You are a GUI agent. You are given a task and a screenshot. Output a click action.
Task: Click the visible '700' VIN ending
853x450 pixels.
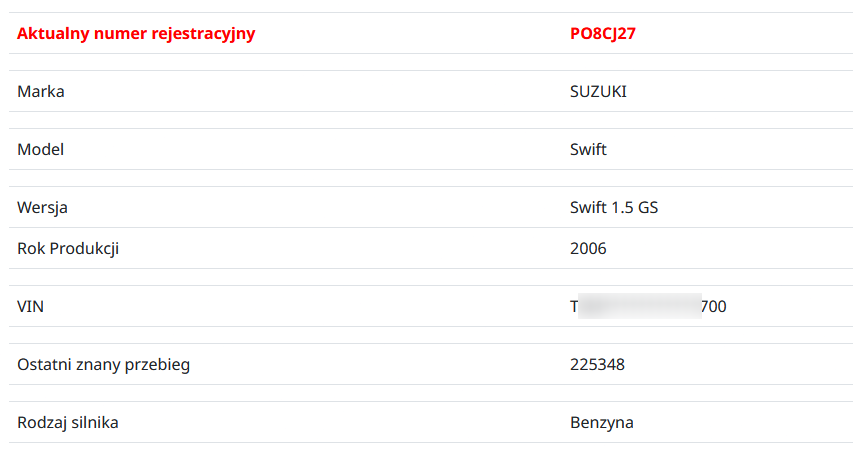[x=713, y=306]
